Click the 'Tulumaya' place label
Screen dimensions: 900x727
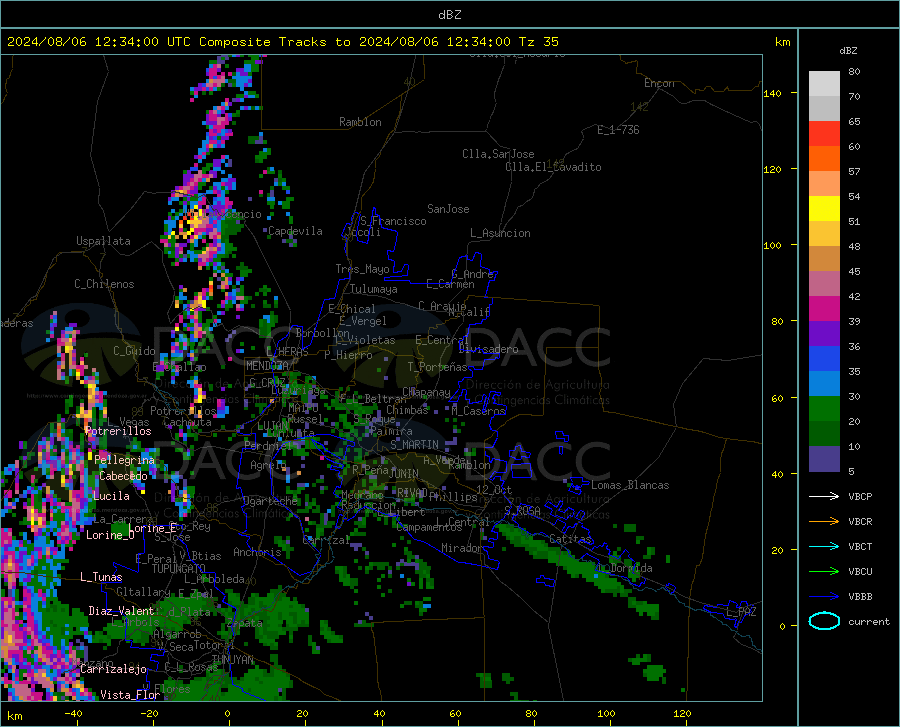click(x=373, y=289)
